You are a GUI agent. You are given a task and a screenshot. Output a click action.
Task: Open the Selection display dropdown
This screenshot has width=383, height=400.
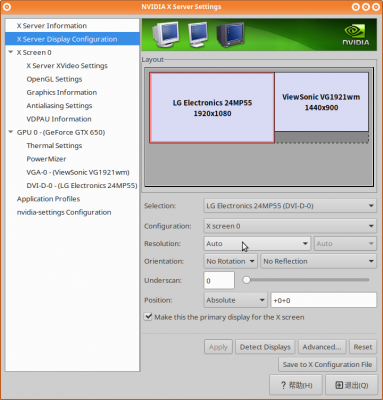point(290,206)
